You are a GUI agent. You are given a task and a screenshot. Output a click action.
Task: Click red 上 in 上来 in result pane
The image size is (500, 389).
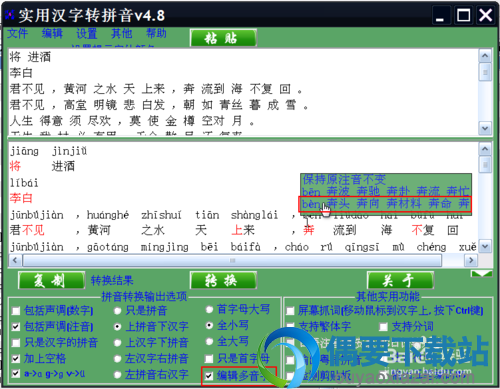237,230
